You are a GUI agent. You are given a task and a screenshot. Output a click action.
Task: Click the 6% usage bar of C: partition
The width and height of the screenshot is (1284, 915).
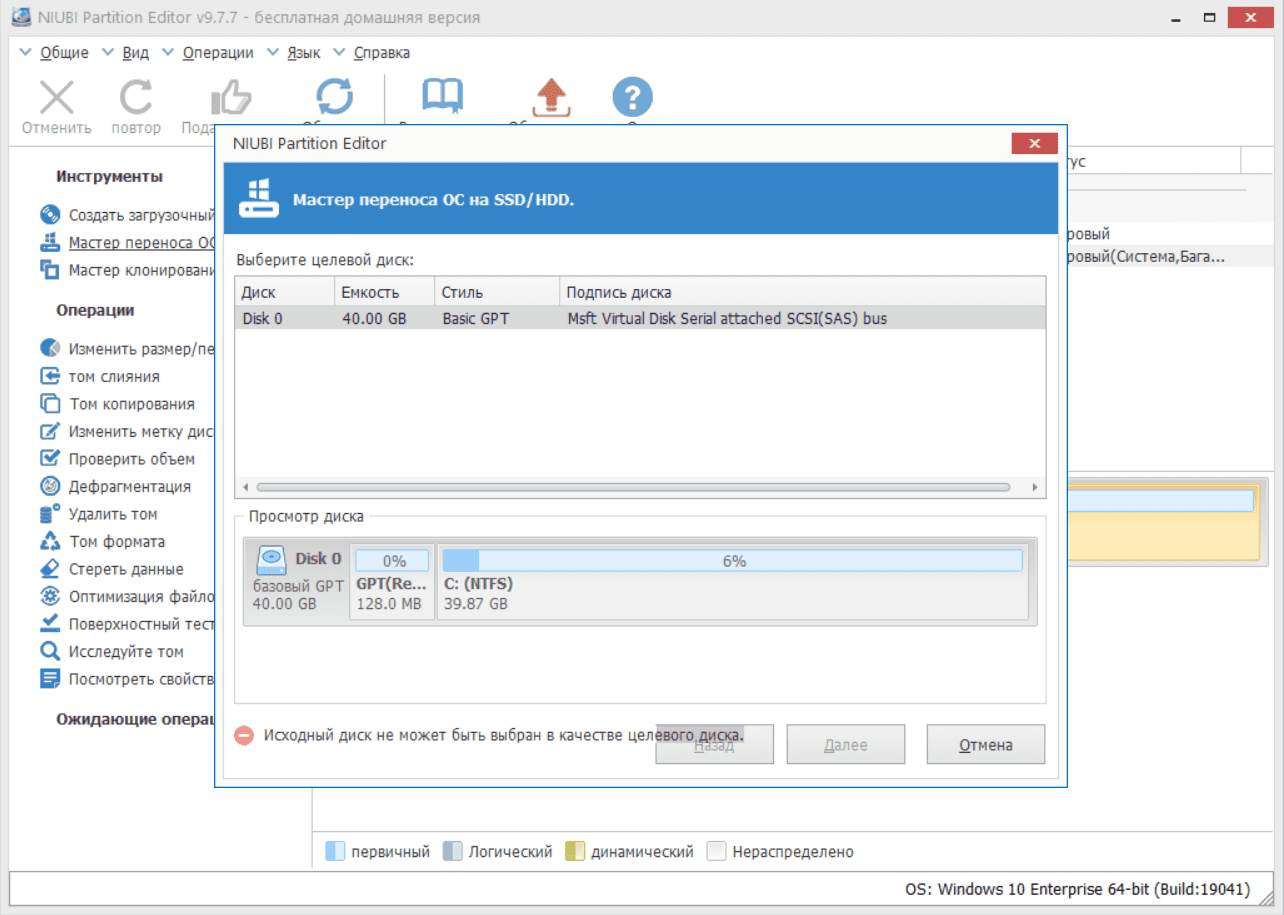(733, 561)
